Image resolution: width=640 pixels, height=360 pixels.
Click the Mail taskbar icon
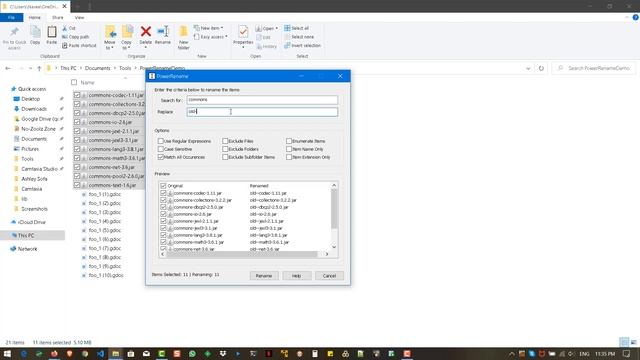point(146,353)
